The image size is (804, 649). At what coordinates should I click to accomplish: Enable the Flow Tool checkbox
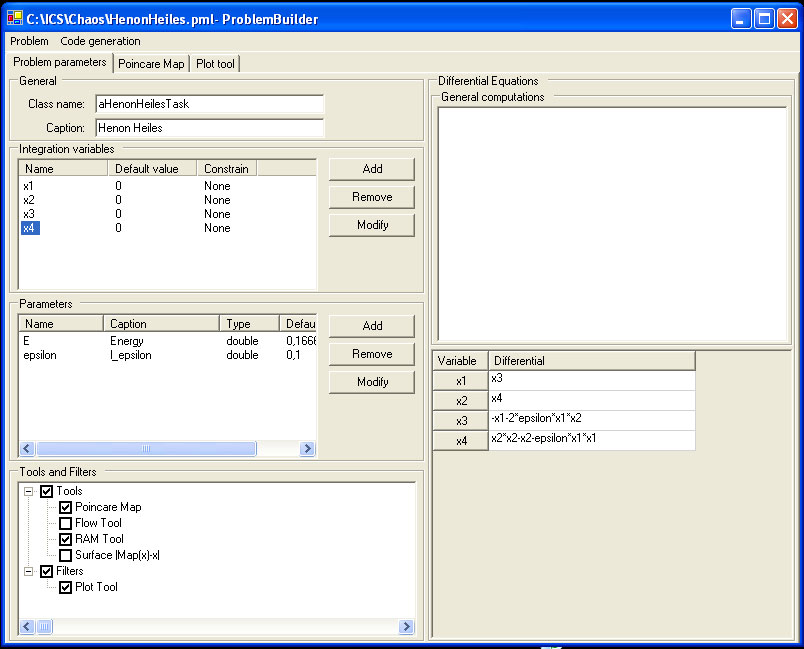[x=65, y=523]
